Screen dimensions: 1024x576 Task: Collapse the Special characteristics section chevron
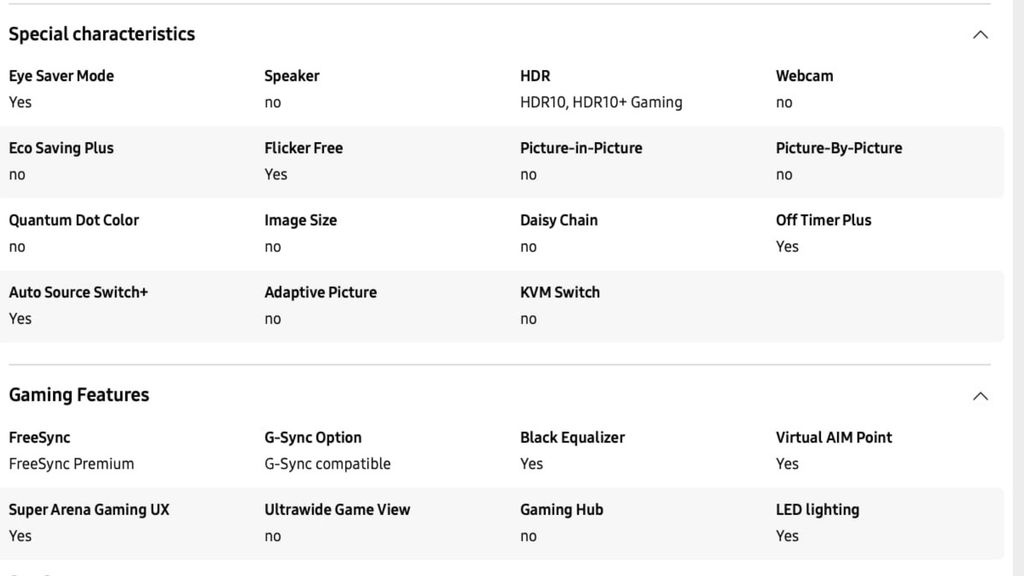[x=980, y=35]
